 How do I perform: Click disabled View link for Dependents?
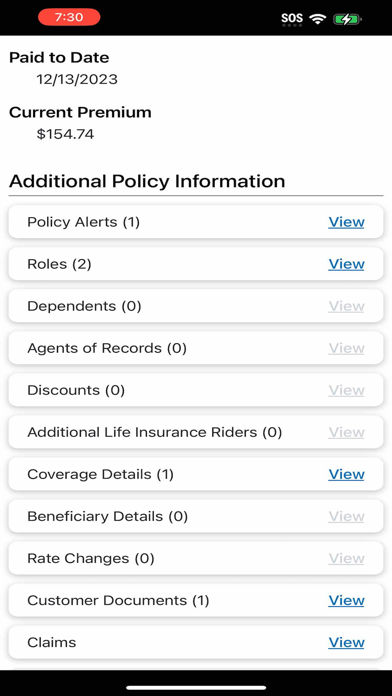tap(346, 306)
